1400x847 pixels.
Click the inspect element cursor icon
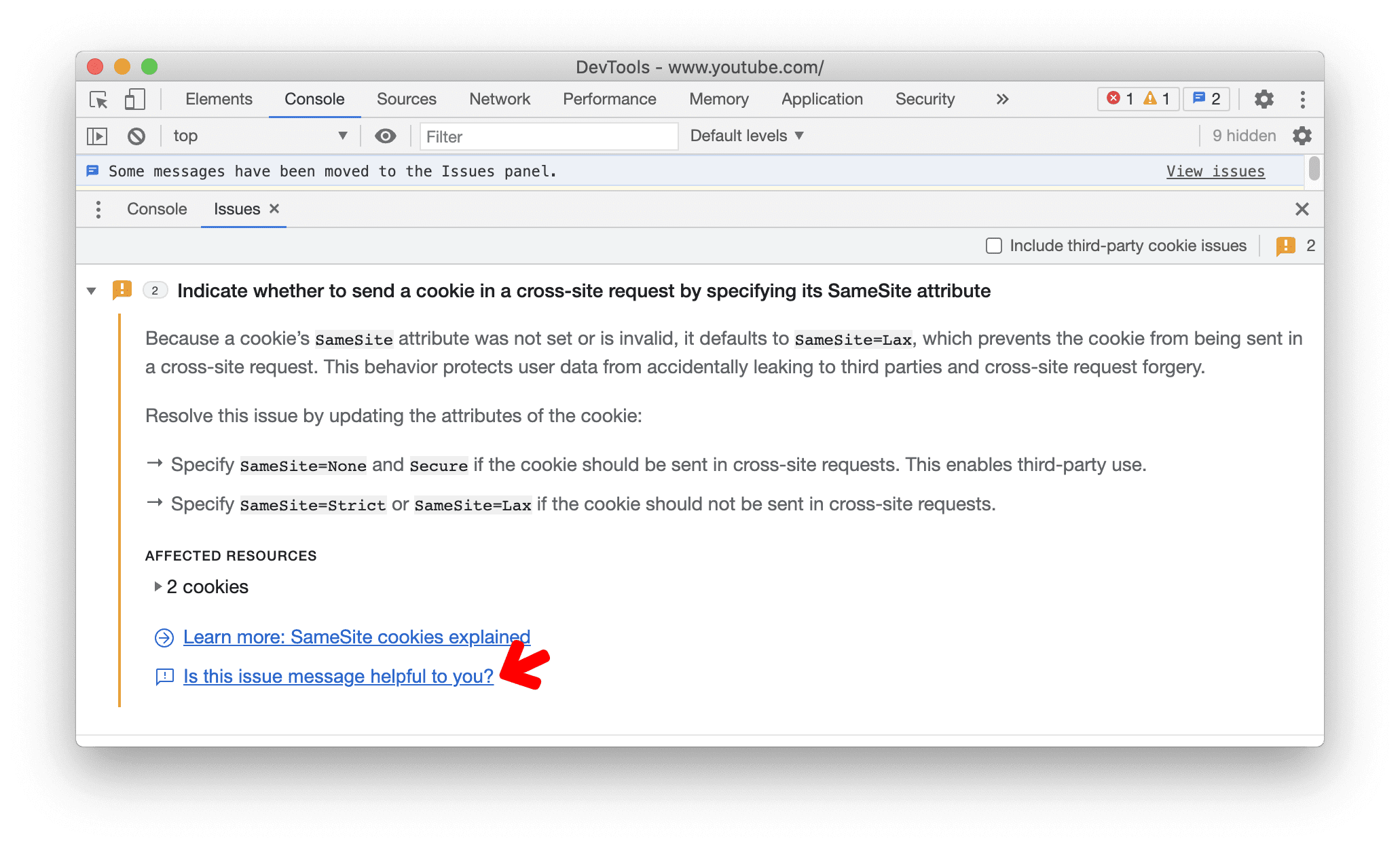(x=99, y=99)
